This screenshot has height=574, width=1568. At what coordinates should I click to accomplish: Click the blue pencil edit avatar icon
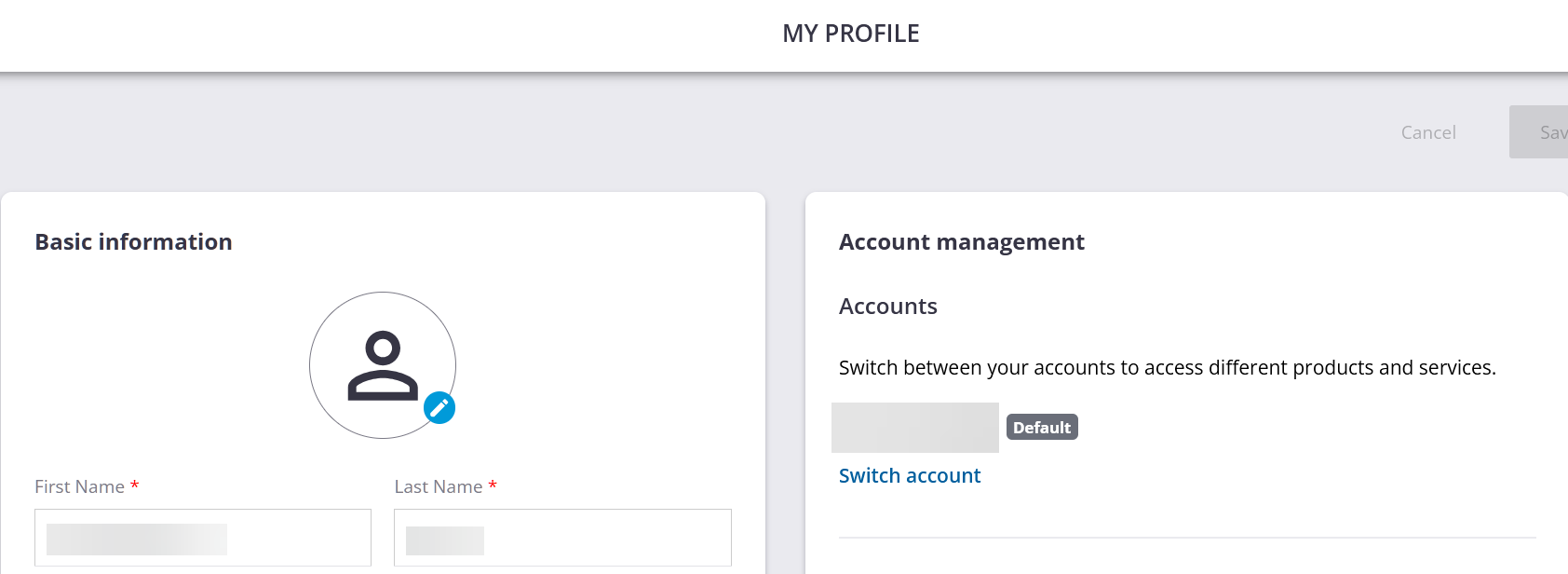click(x=439, y=408)
